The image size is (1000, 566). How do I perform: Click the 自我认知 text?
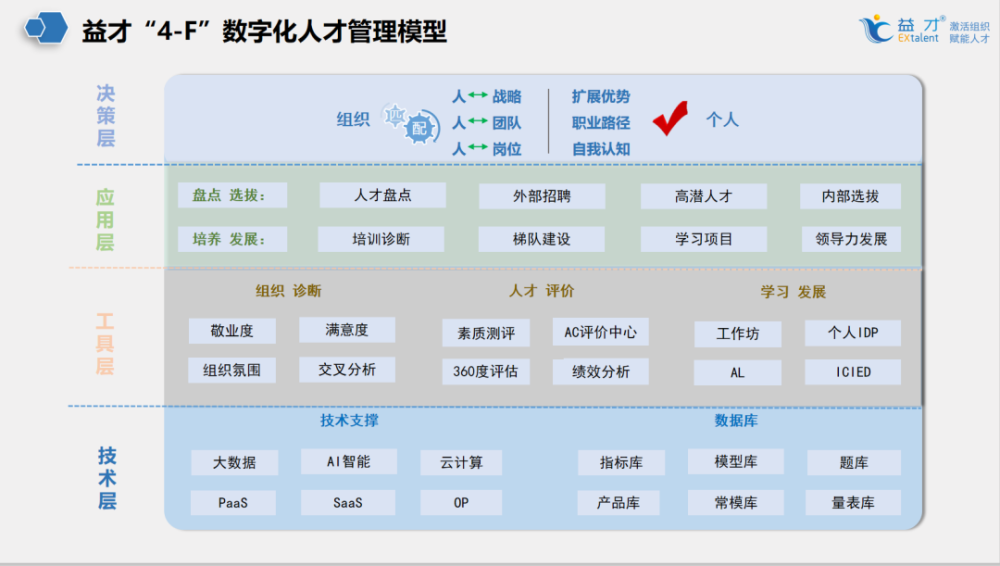(601, 149)
